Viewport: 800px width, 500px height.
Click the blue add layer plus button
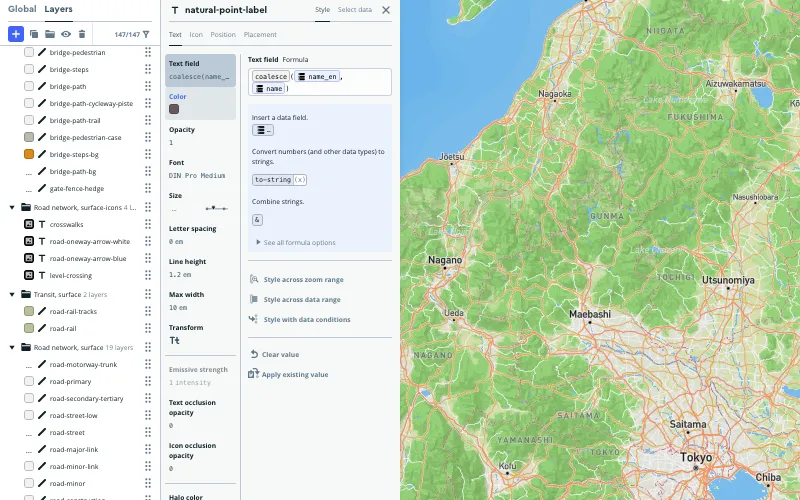click(16, 33)
